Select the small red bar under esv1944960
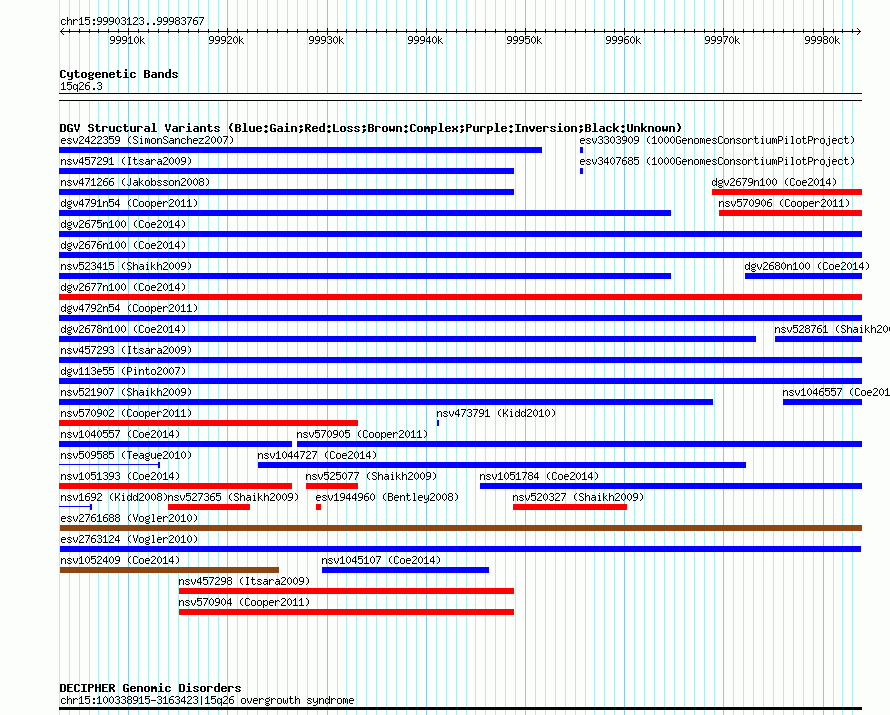Screen dimensions: 890x715 point(318,507)
